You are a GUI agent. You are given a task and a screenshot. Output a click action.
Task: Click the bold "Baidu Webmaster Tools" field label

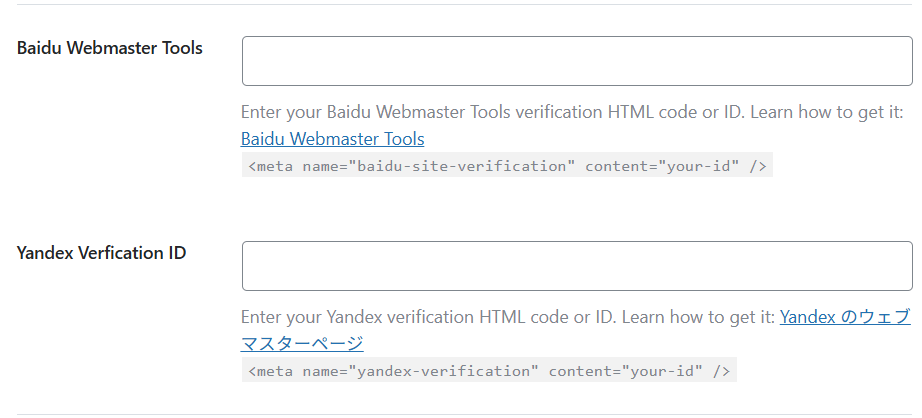click(x=110, y=48)
